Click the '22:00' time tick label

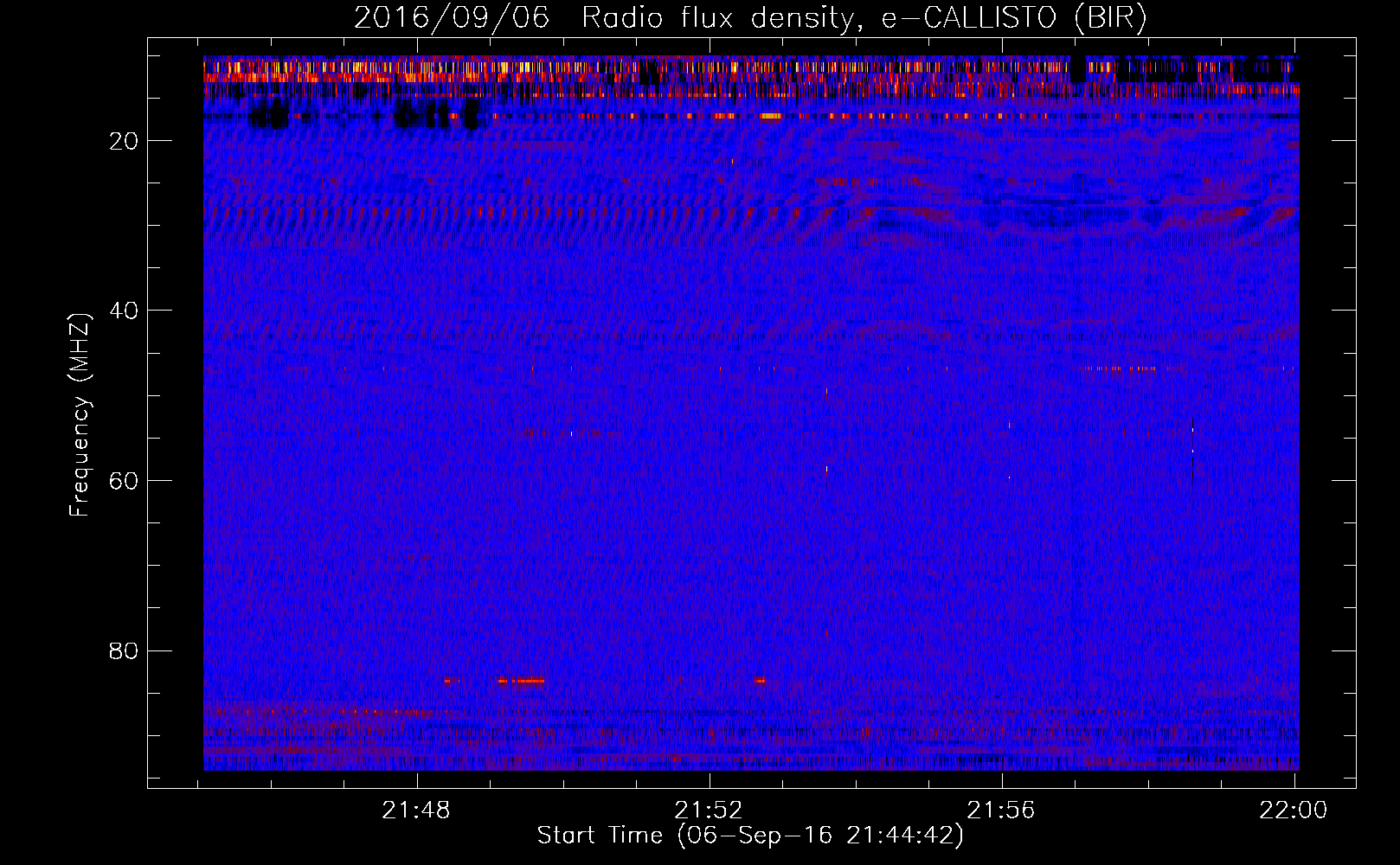click(1294, 811)
